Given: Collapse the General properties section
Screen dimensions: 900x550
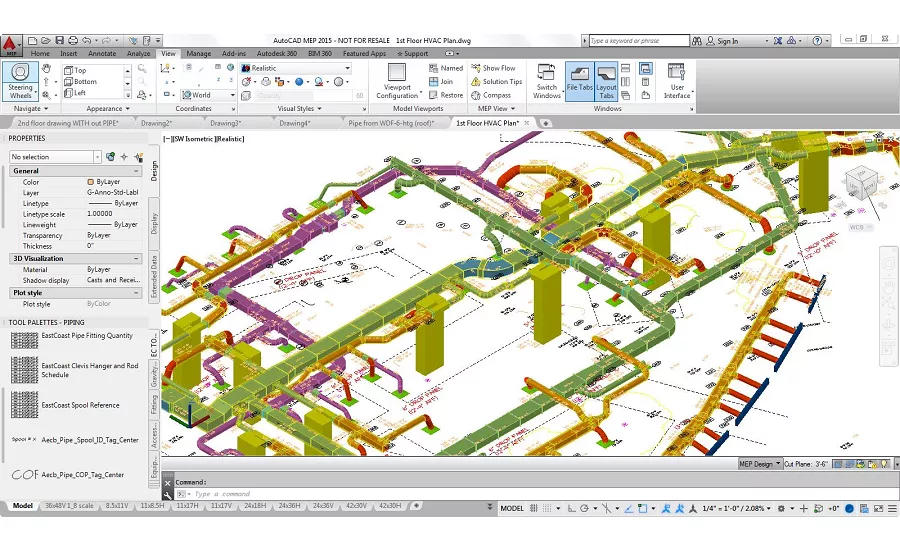Looking at the screenshot, I should [136, 171].
